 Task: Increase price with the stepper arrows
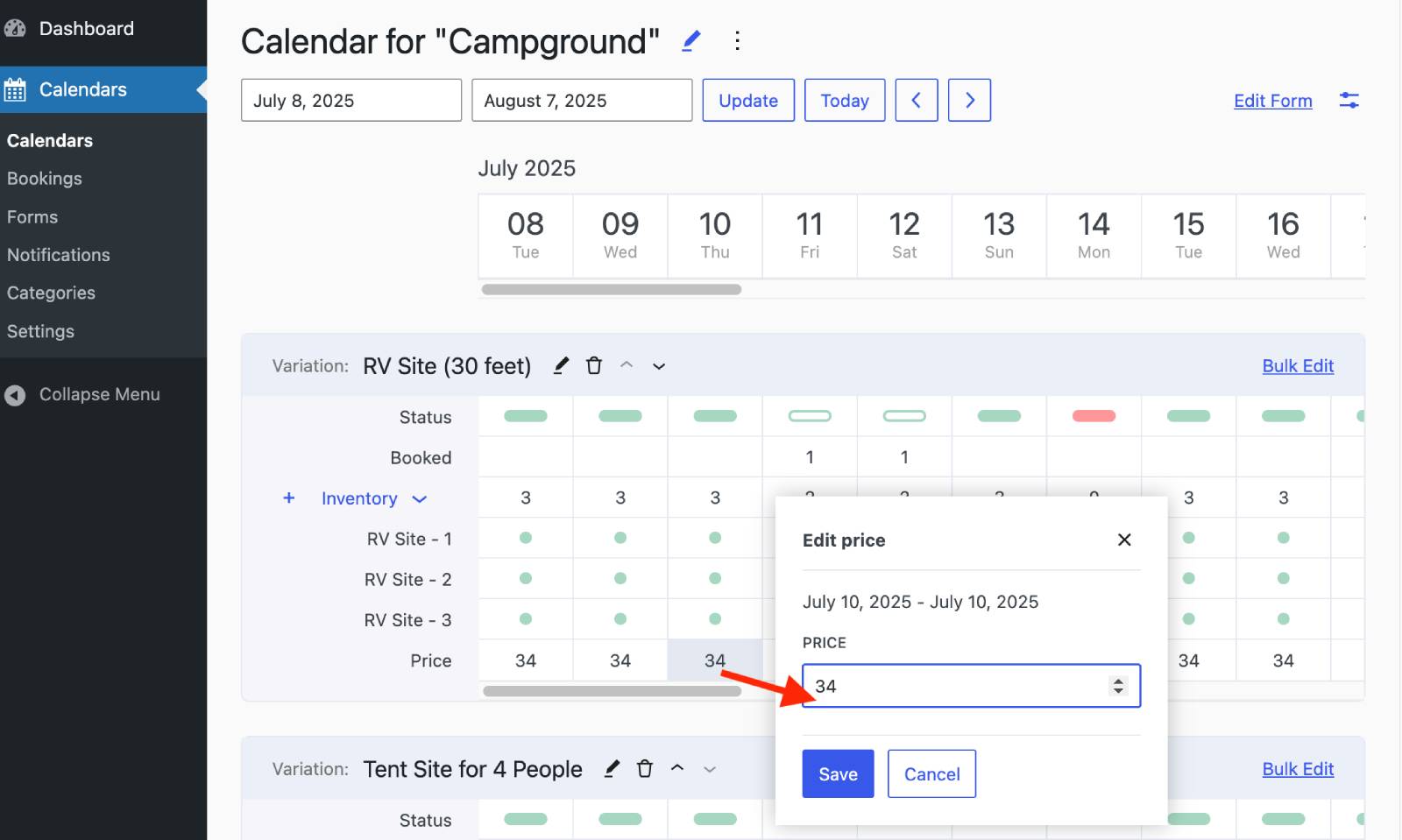pos(1117,681)
